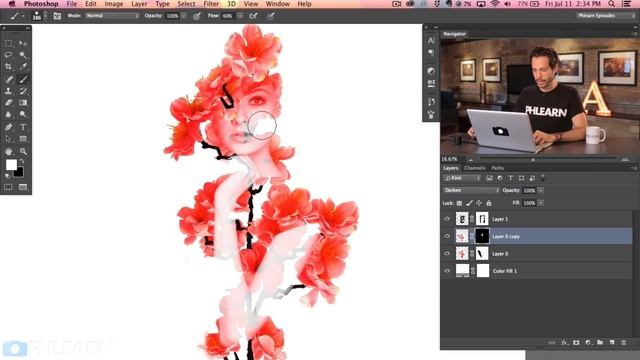Select the Move tool
Viewport: 640px width, 360px height.
23,43
